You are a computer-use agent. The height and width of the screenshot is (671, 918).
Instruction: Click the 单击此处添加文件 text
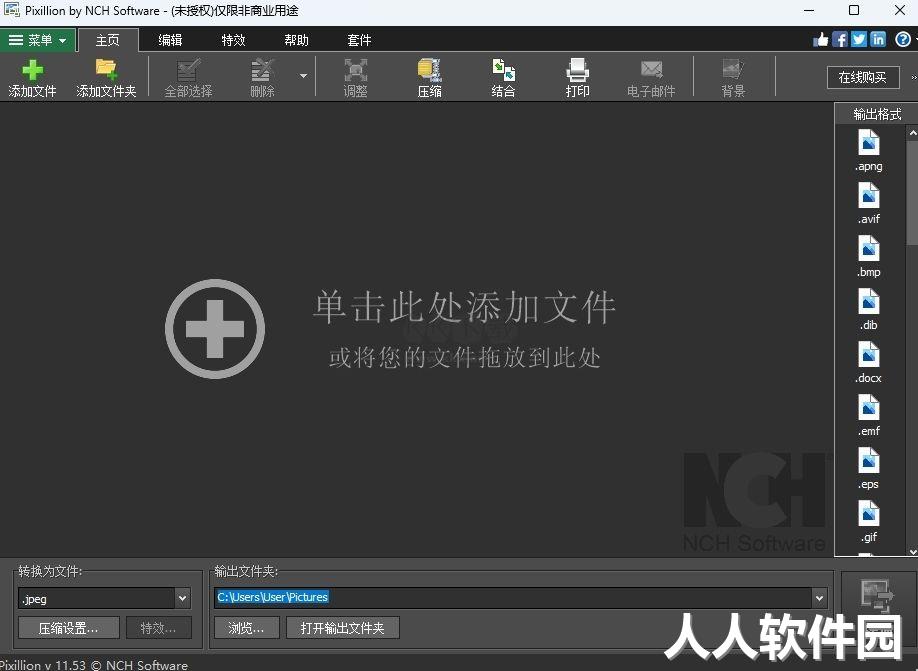click(464, 307)
